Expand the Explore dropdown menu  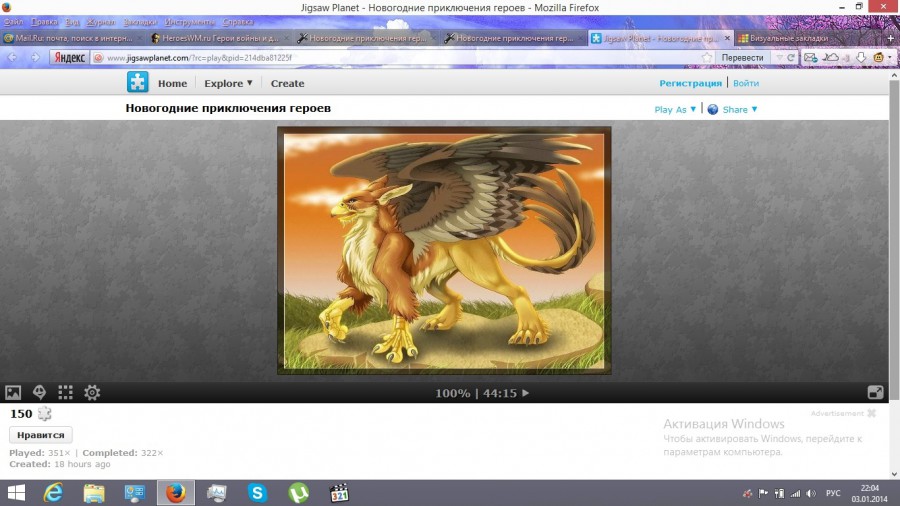(228, 84)
